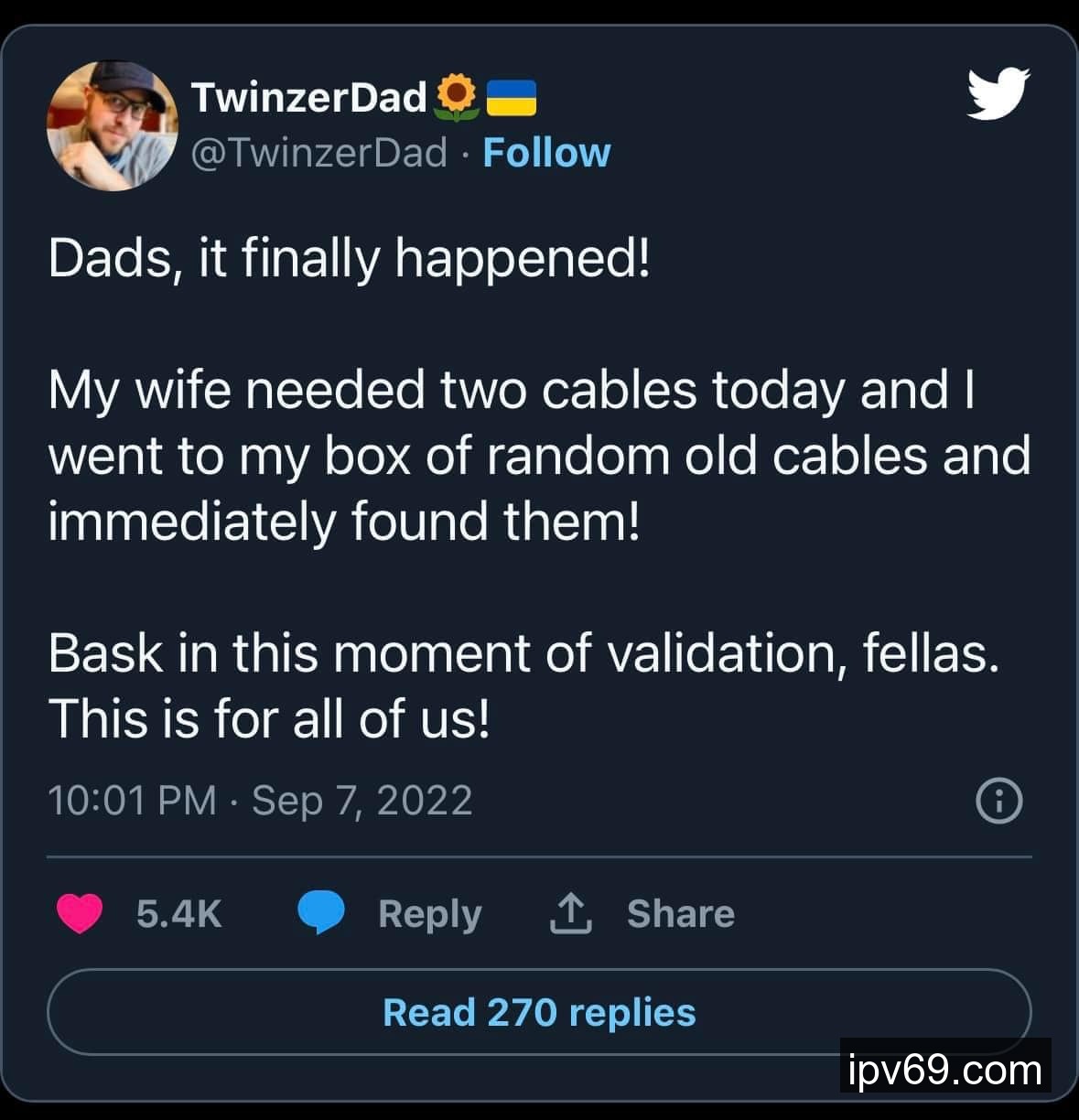Open TwinzerDad's profile picture
Screen dimensions: 1079x1120
(113, 125)
